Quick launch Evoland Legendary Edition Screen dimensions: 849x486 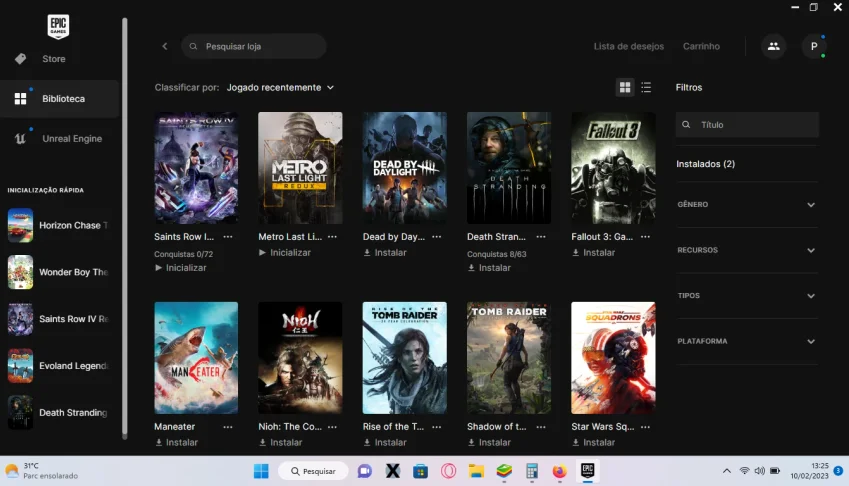tap(58, 366)
